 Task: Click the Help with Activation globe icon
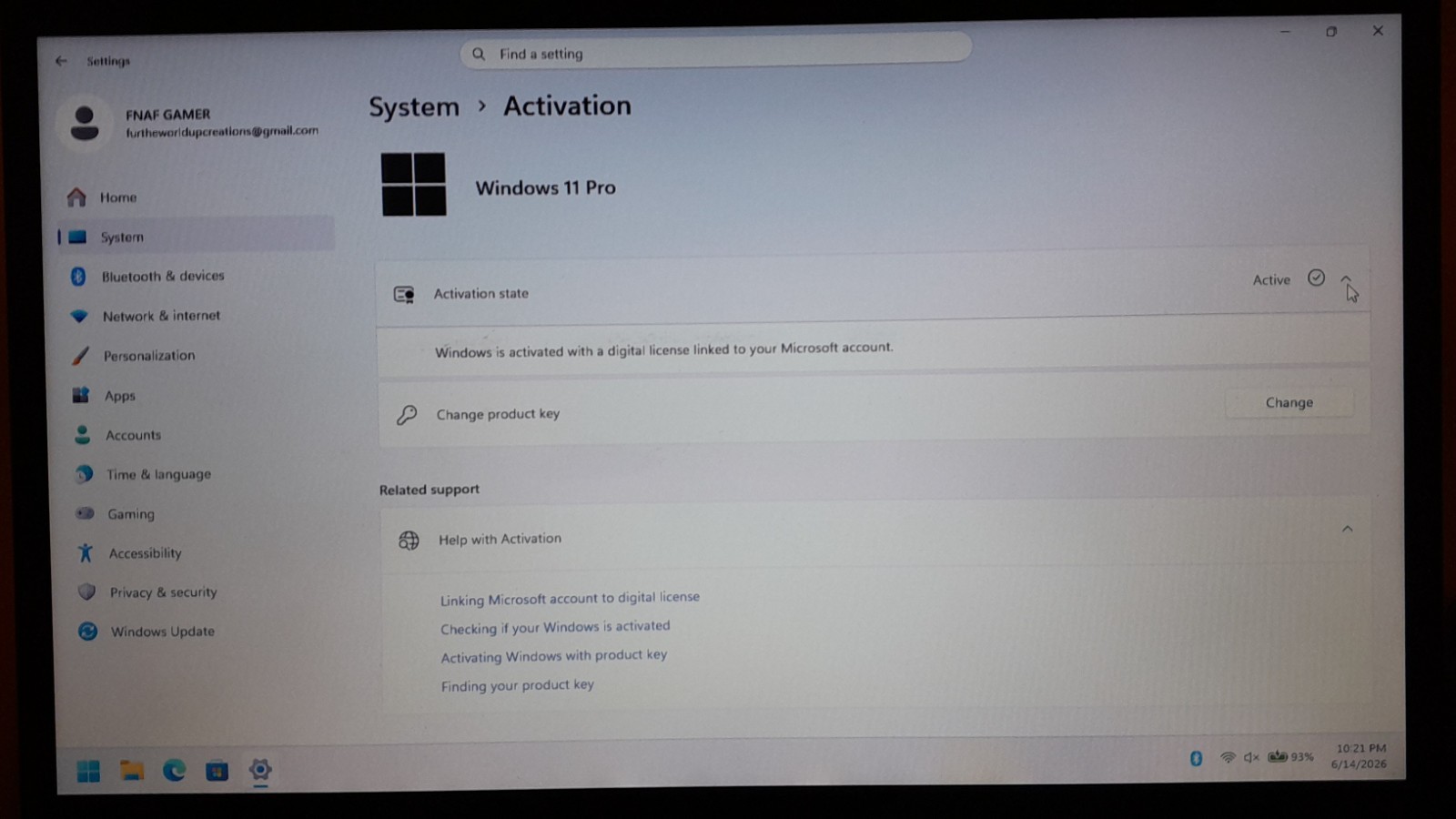[x=409, y=541]
